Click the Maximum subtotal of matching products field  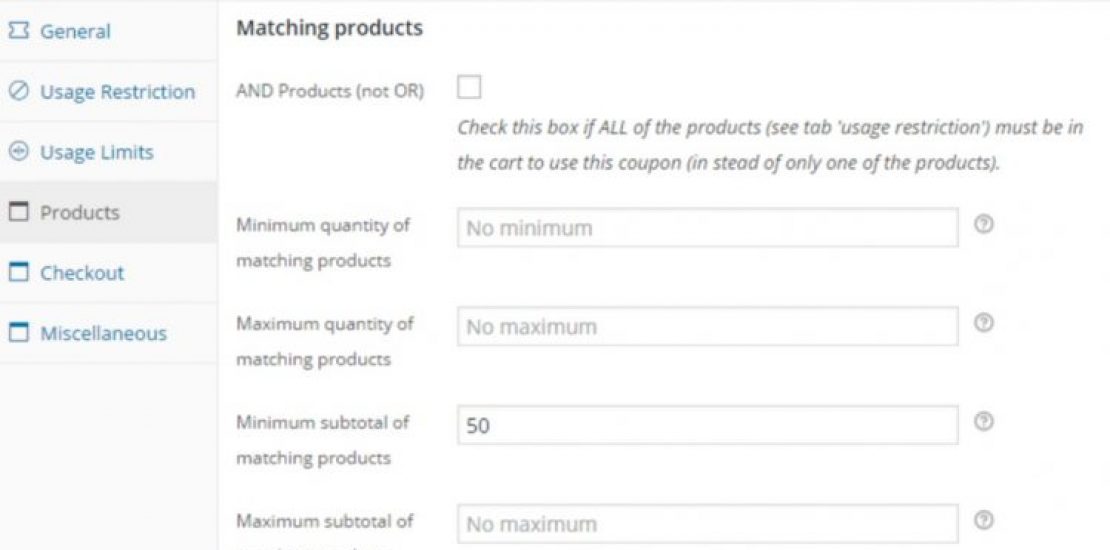pyautogui.click(x=707, y=523)
